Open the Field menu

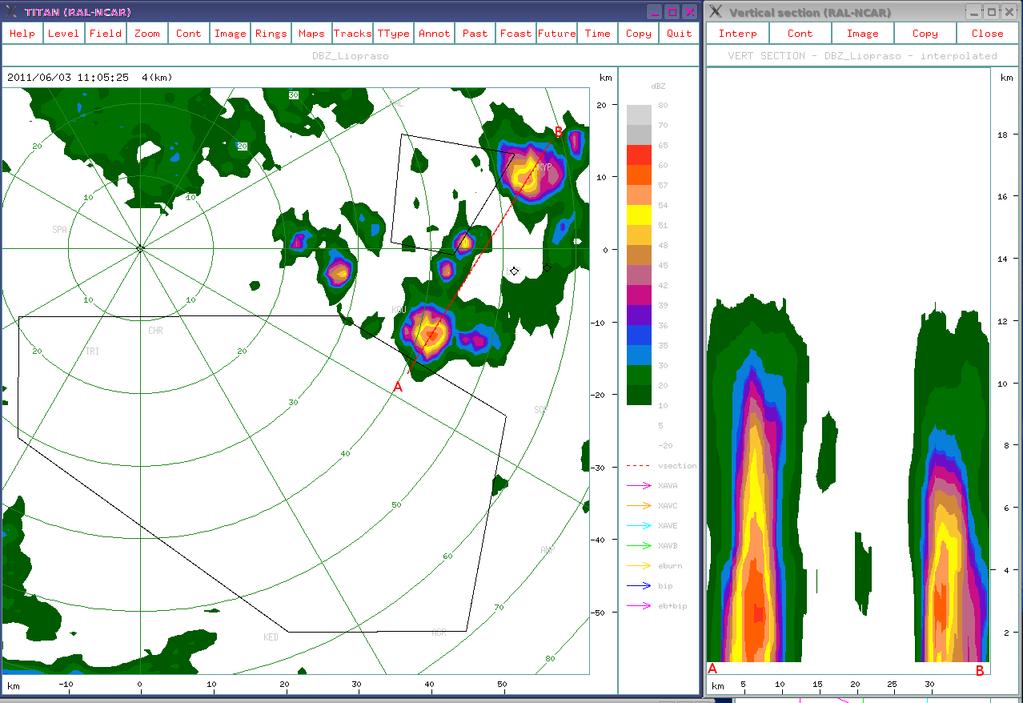[x=105, y=33]
